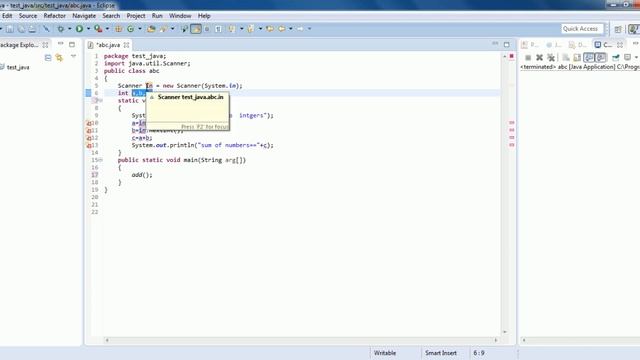Click the Clear Console icon
Viewport: 640px width, 360px height.
[x=566, y=58]
